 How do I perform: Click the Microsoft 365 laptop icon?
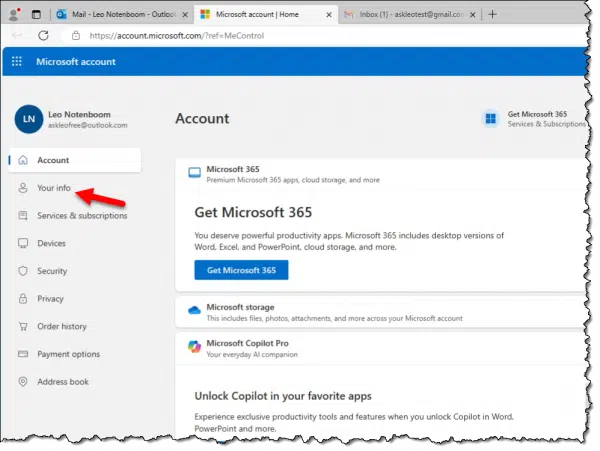coord(194,173)
